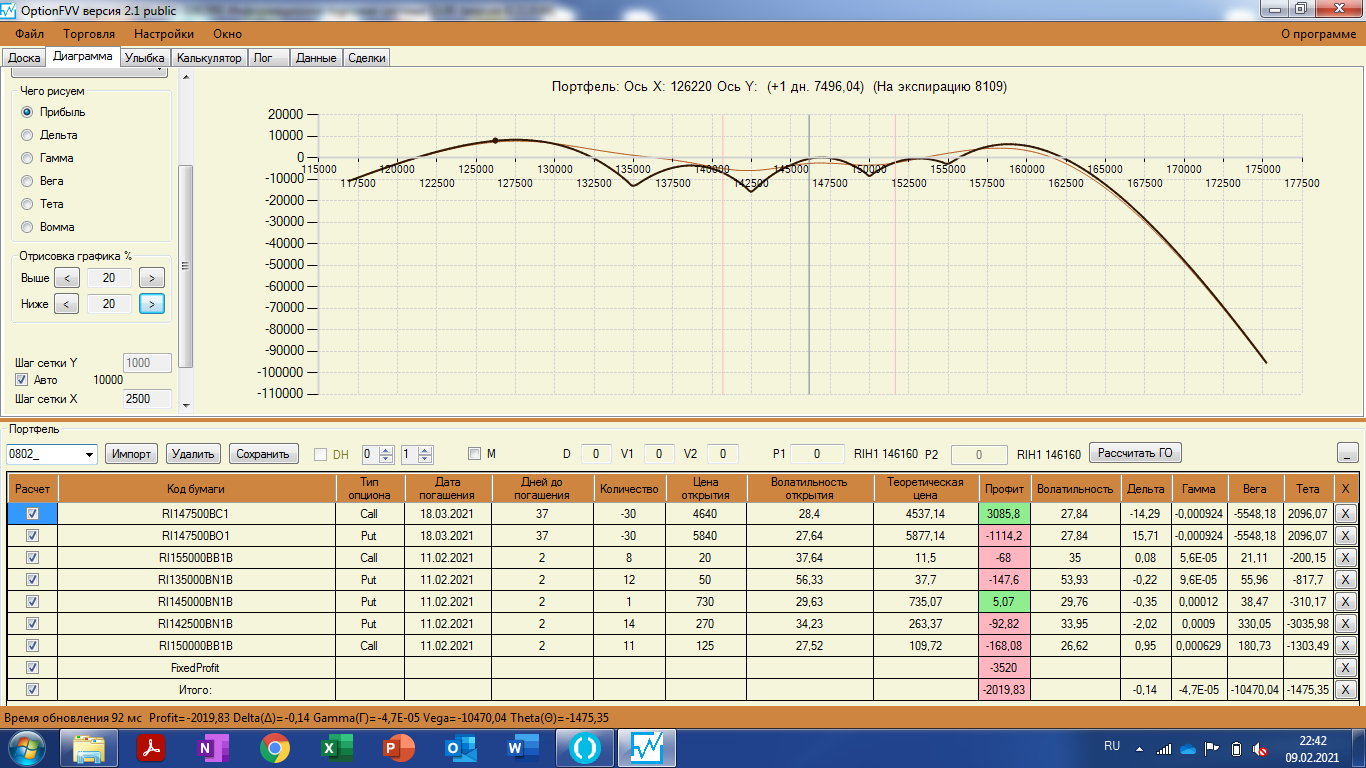Show hidden system tray icons
Image resolution: width=1366 pixels, height=768 pixels.
[1137, 748]
